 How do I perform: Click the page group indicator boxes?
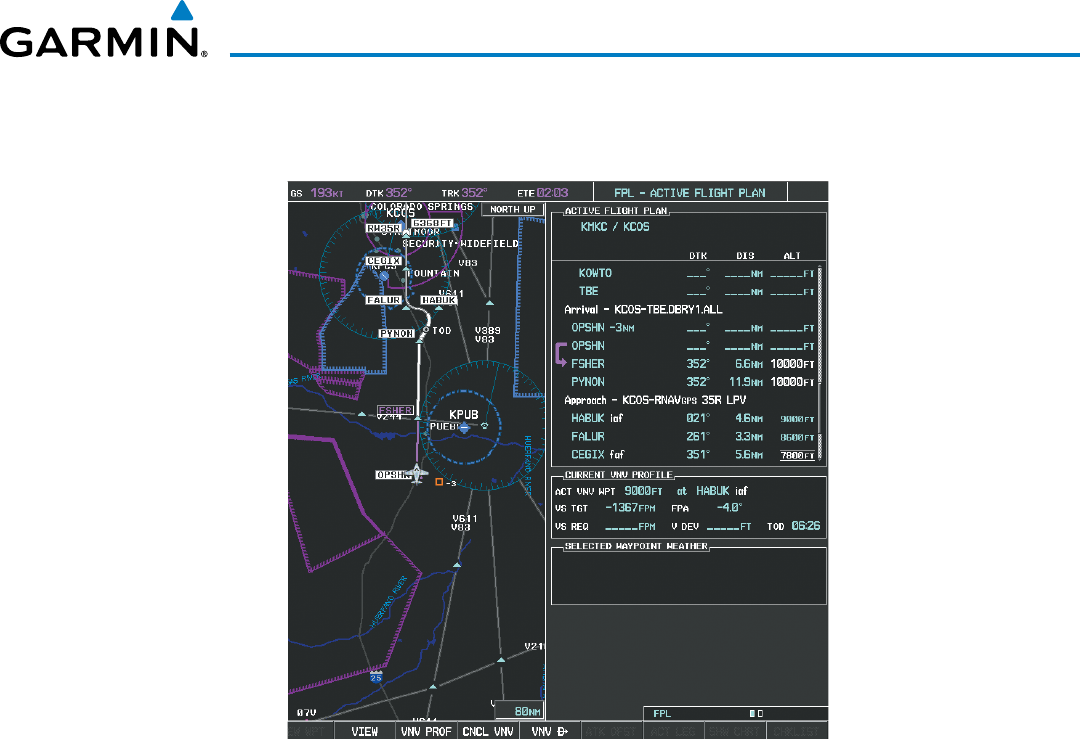pyautogui.click(x=756, y=714)
